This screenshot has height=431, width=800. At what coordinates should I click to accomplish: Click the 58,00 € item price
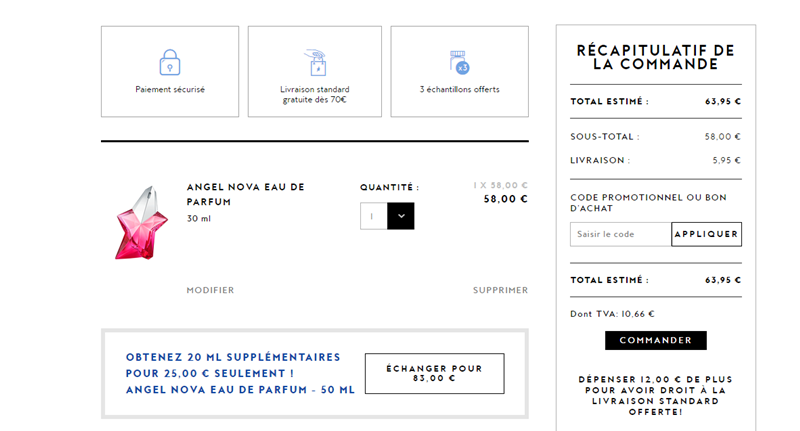505,199
